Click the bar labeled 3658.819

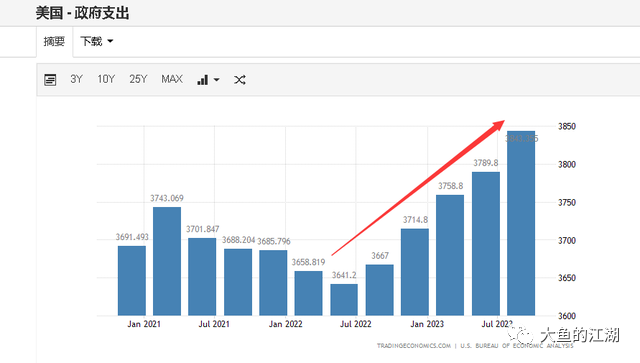[309, 293]
